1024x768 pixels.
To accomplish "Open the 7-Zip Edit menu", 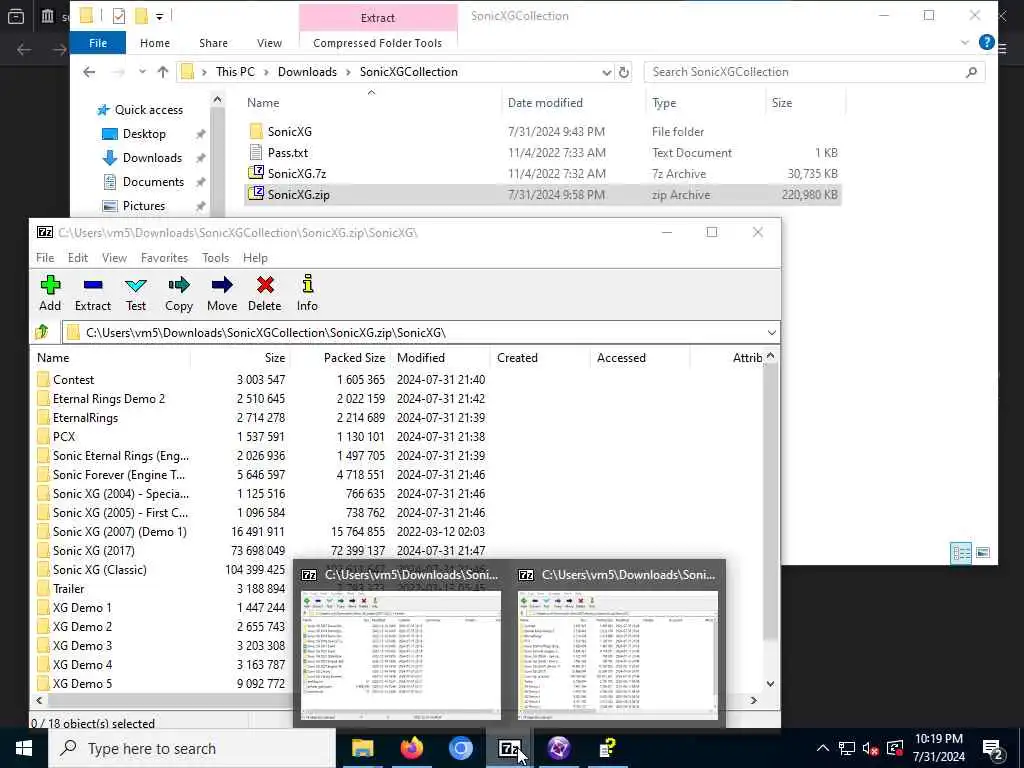I will (78, 258).
